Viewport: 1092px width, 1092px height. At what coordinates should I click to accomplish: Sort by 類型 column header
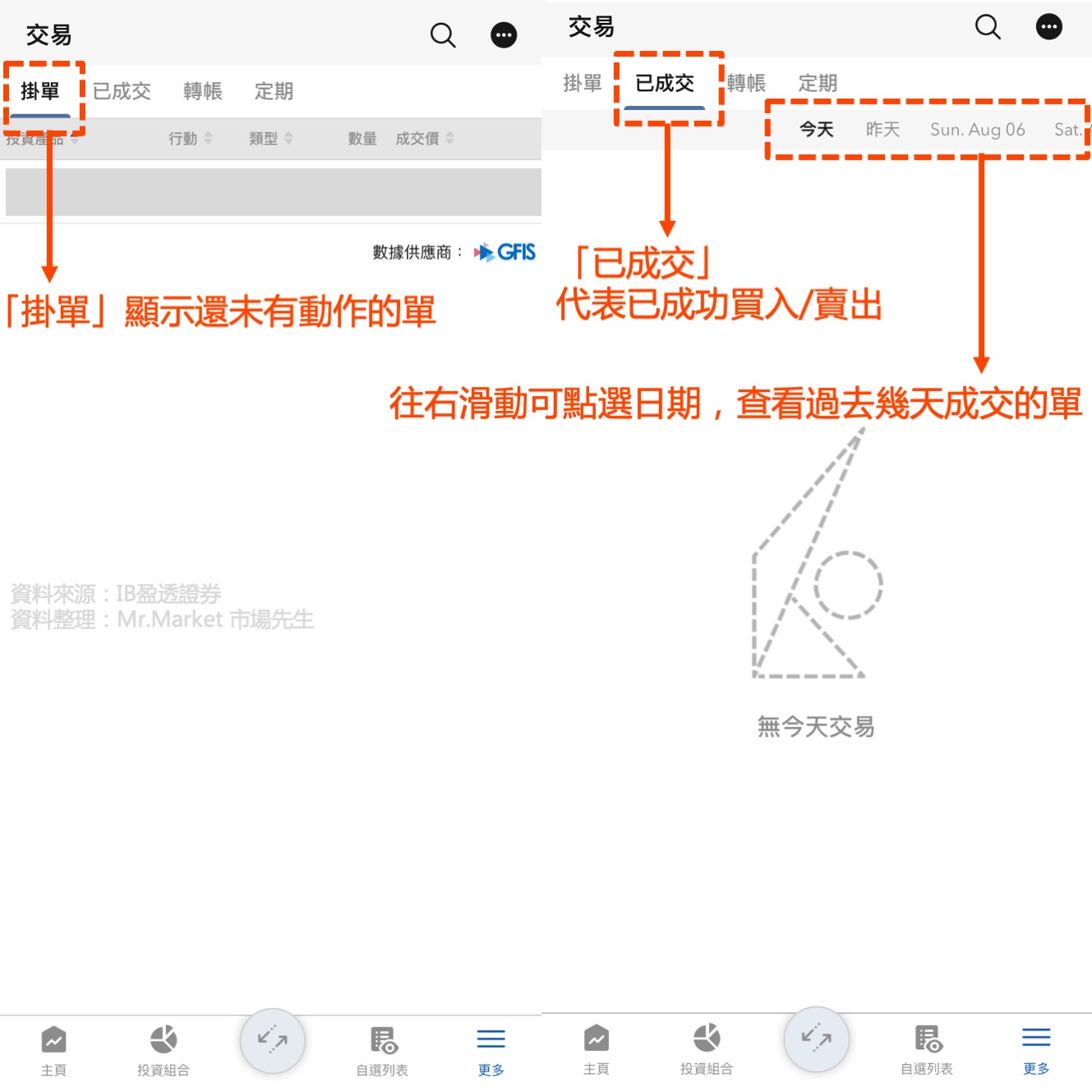pyautogui.click(x=271, y=138)
